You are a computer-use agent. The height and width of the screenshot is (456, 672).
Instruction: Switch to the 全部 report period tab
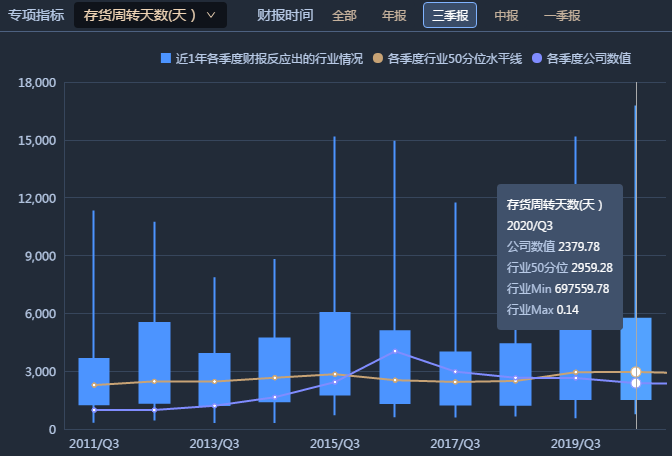tap(344, 16)
